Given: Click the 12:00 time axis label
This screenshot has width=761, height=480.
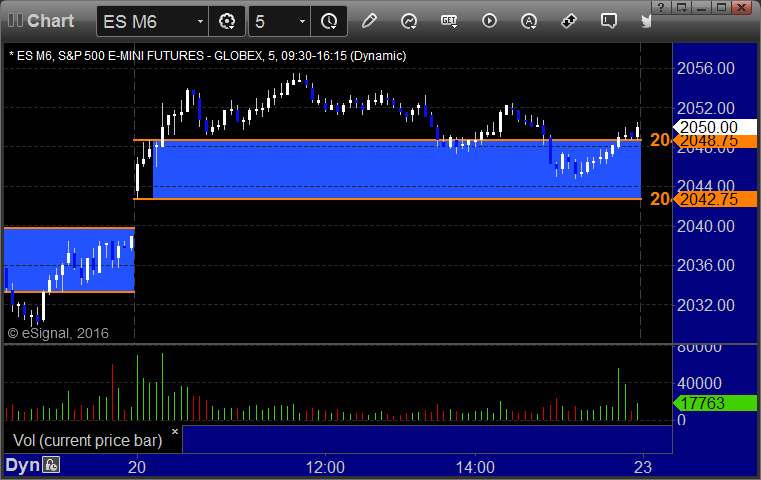Looking at the screenshot, I should coord(325,467).
